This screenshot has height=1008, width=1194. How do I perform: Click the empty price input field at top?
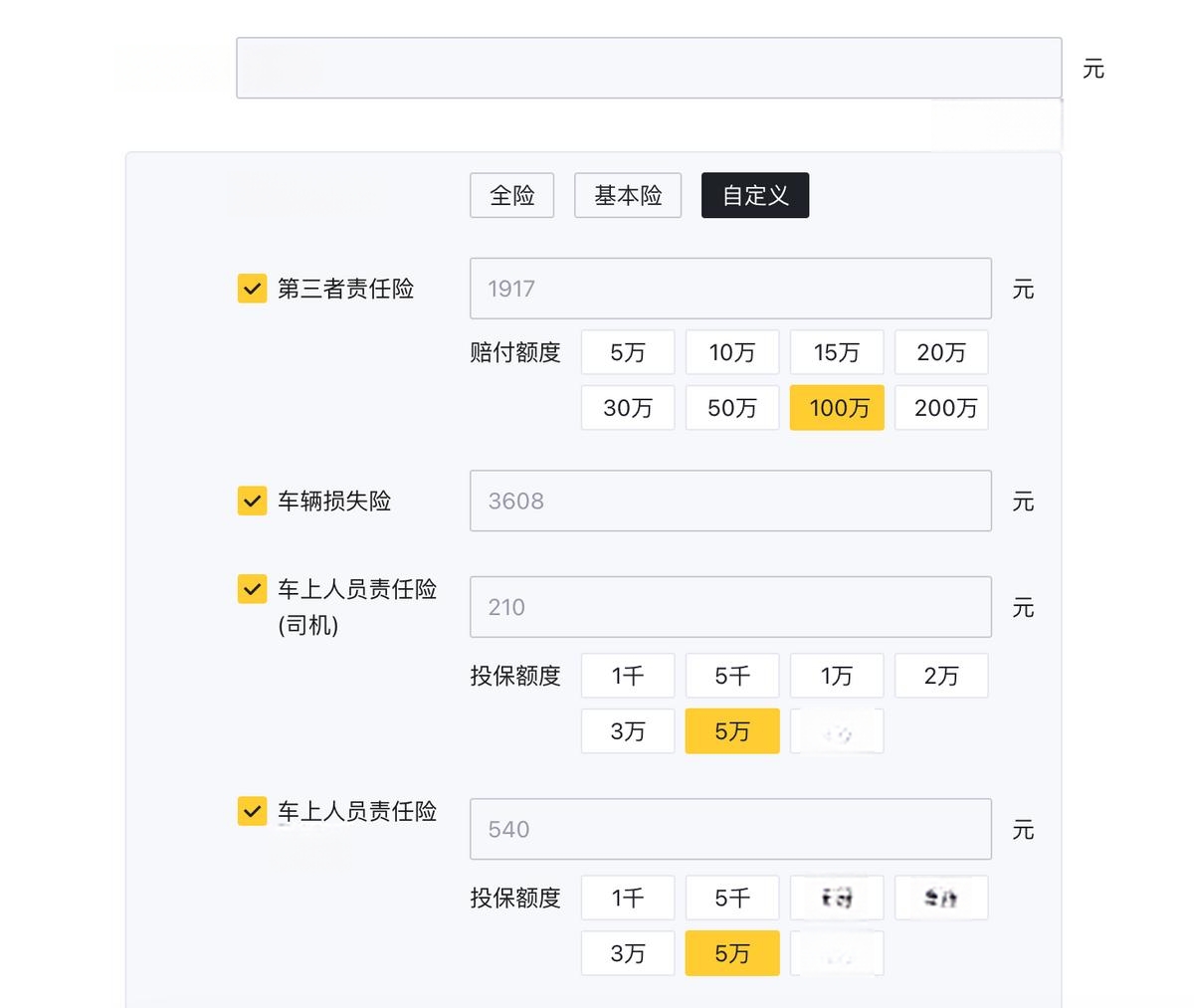pos(649,68)
